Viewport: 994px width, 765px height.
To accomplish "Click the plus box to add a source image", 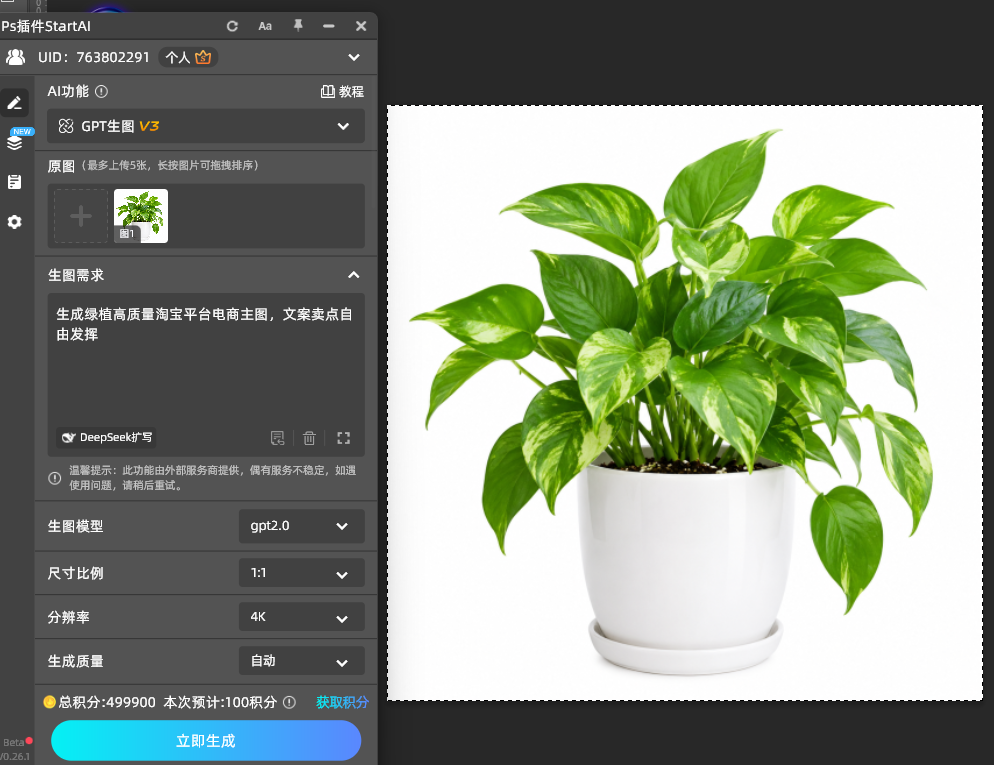I will pos(81,216).
